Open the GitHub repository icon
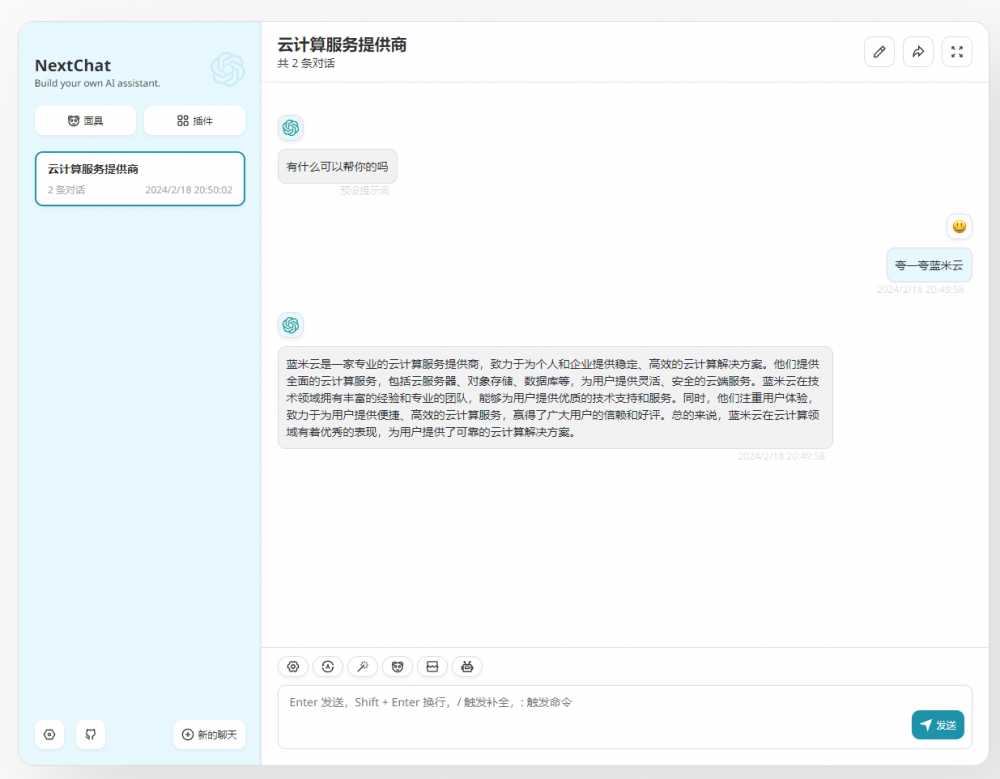 pos(90,734)
